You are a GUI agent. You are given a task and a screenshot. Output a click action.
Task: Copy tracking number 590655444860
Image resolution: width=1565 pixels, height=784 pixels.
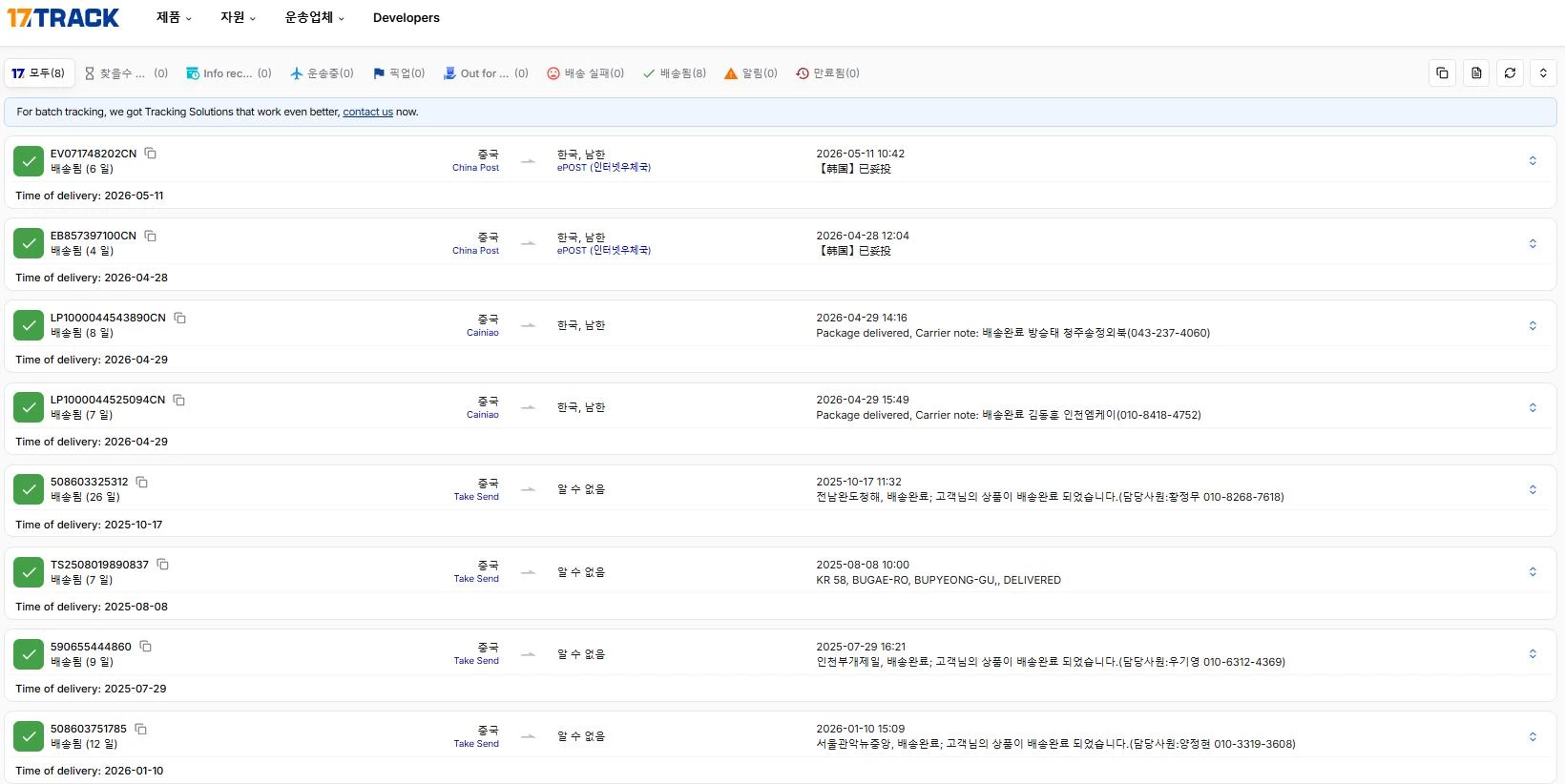click(145, 647)
